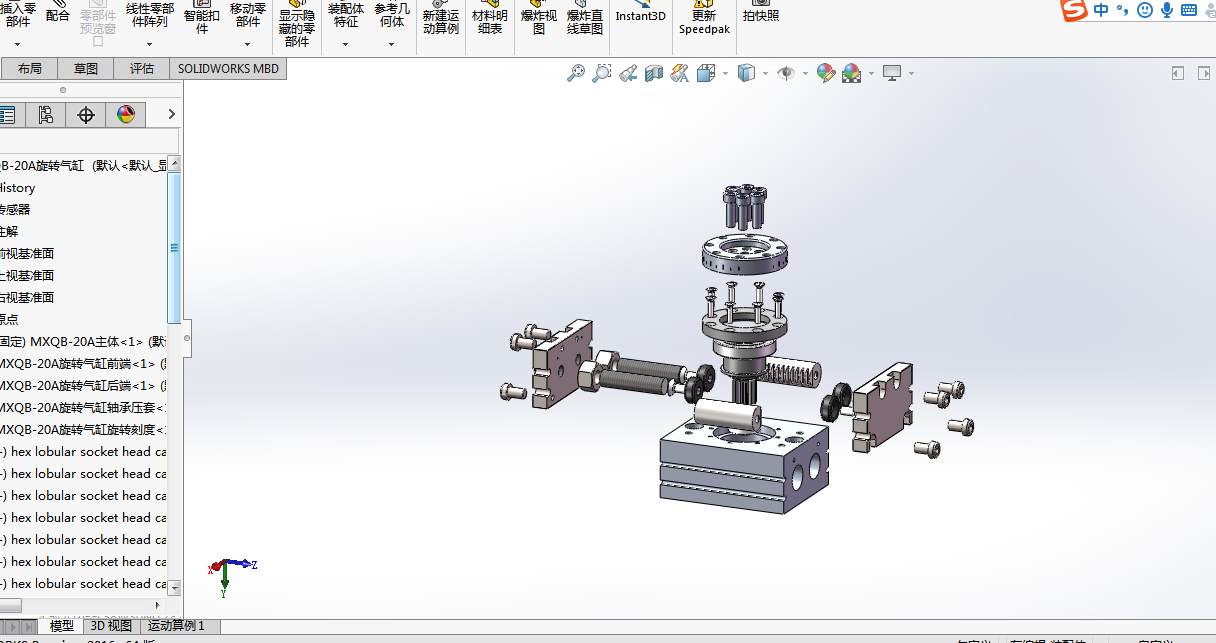Open the DimXpertManager crosshair tab
The image size is (1216, 643).
click(86, 115)
